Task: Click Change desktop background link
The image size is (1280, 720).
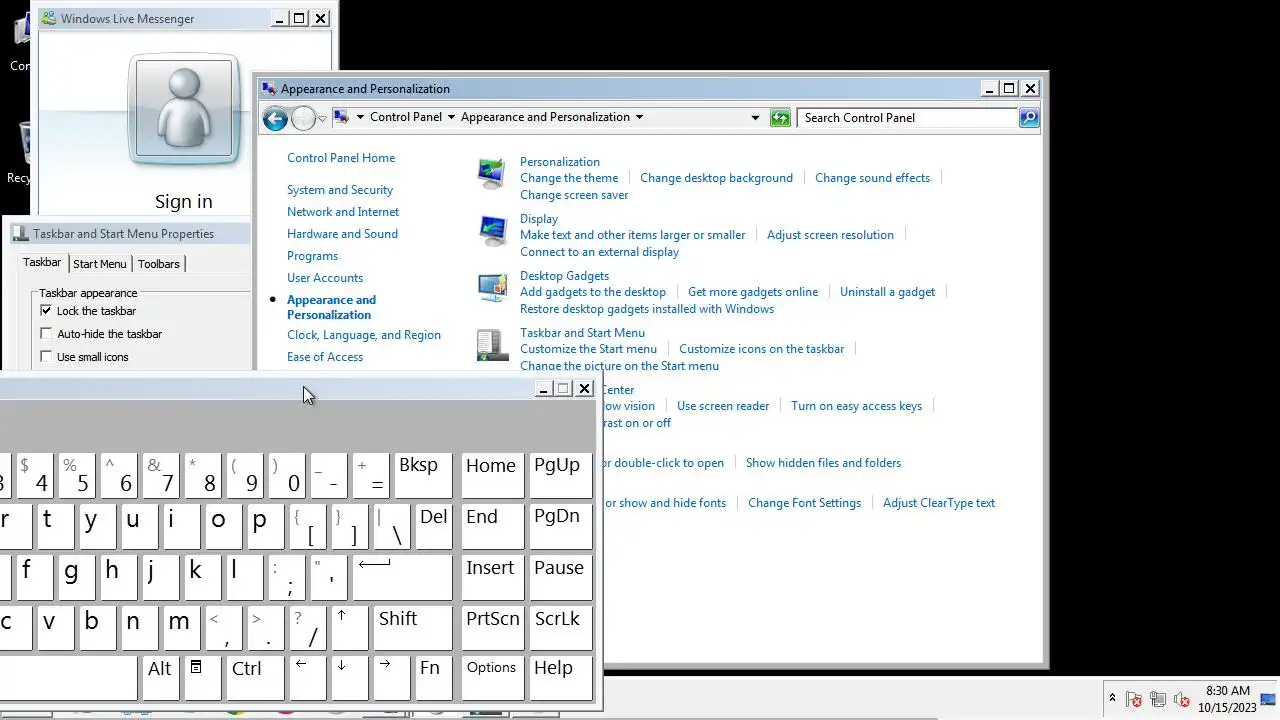Action: point(716,178)
